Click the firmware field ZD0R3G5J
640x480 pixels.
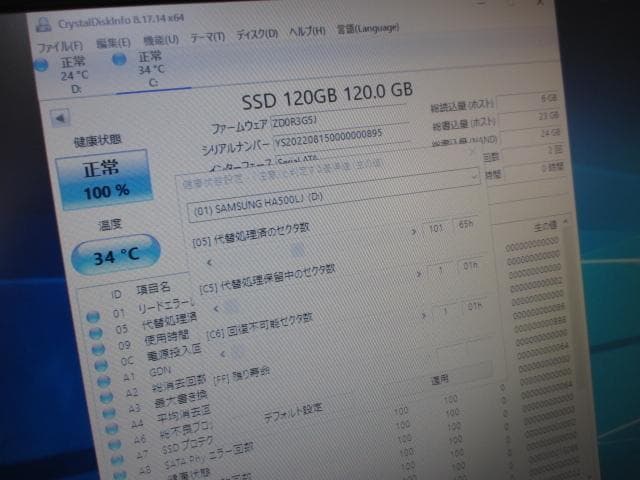pyautogui.click(x=340, y=117)
